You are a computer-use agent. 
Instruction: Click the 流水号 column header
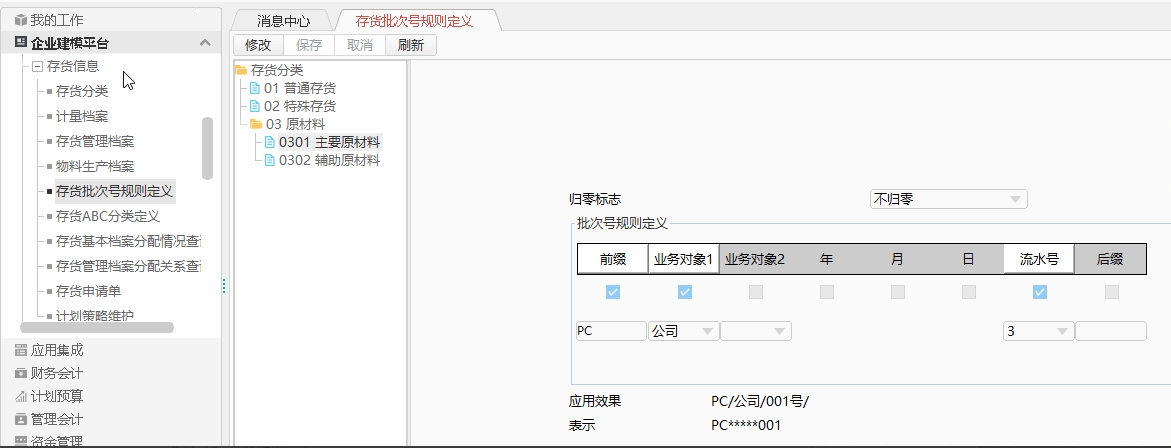coord(1038,259)
